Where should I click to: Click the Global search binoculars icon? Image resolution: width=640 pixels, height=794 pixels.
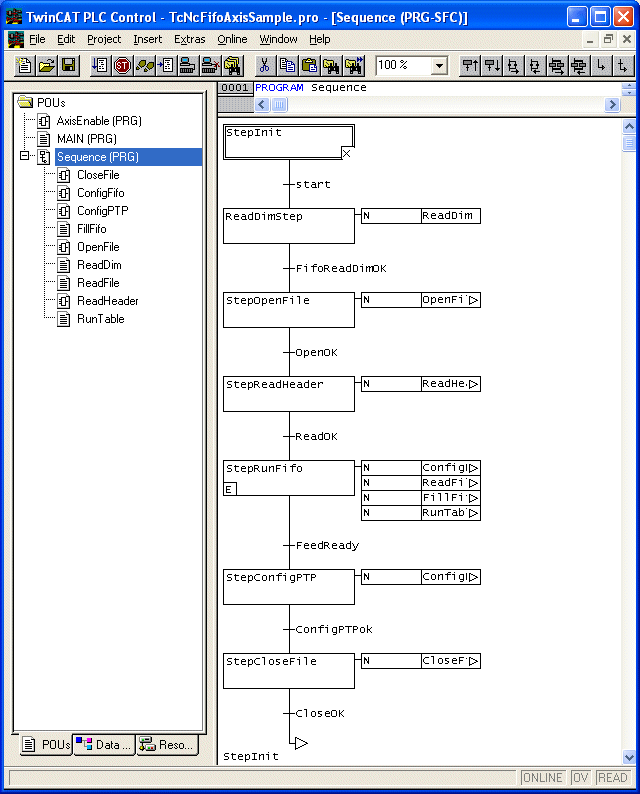[x=232, y=66]
